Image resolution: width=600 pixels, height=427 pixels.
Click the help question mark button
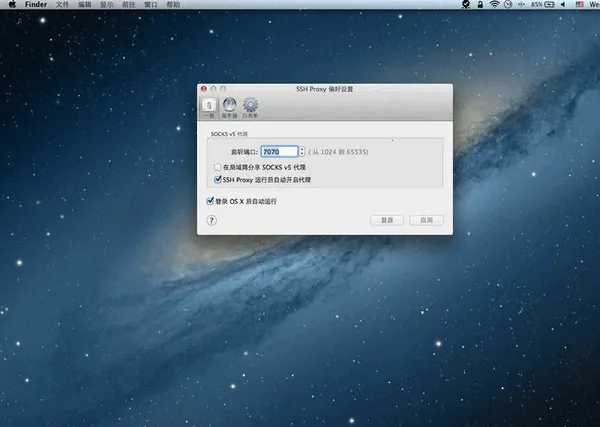coord(211,220)
